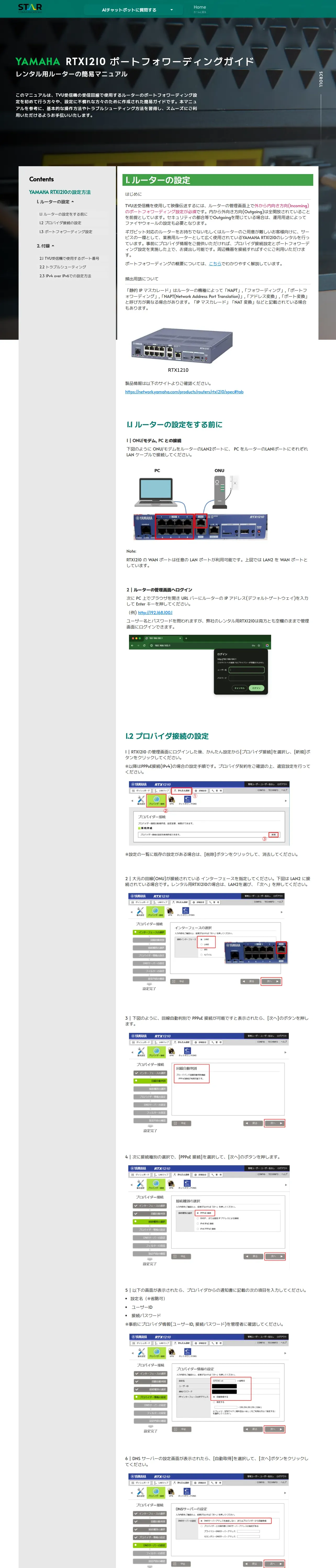Open the http://192.168.100.1 example link

(155, 612)
